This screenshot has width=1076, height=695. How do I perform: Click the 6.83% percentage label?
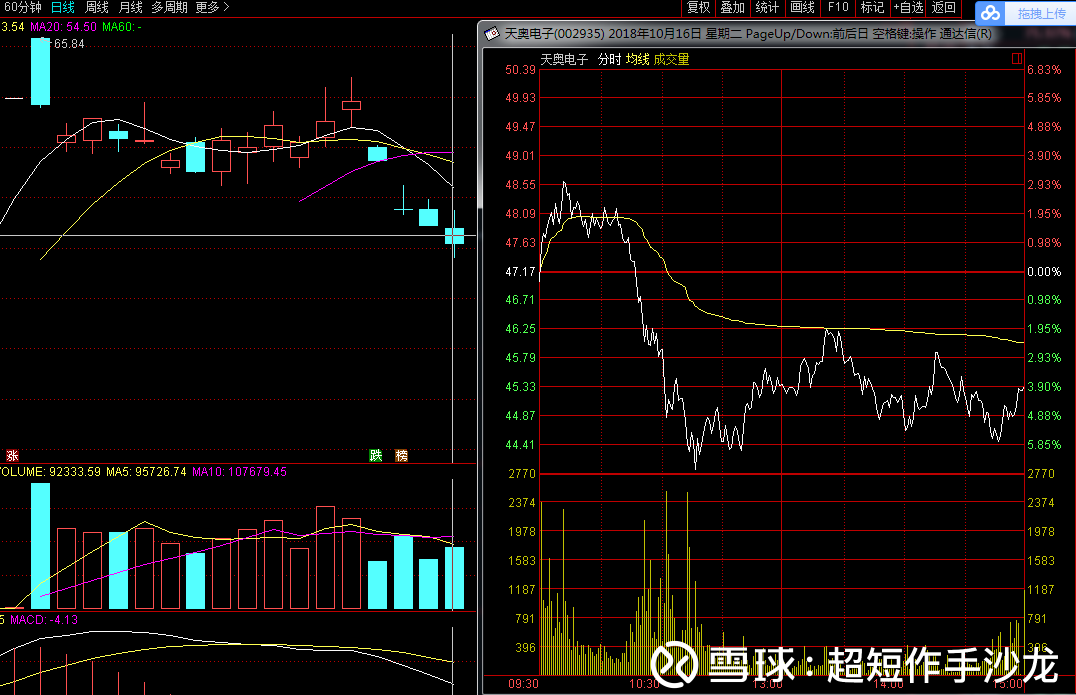click(x=1044, y=70)
